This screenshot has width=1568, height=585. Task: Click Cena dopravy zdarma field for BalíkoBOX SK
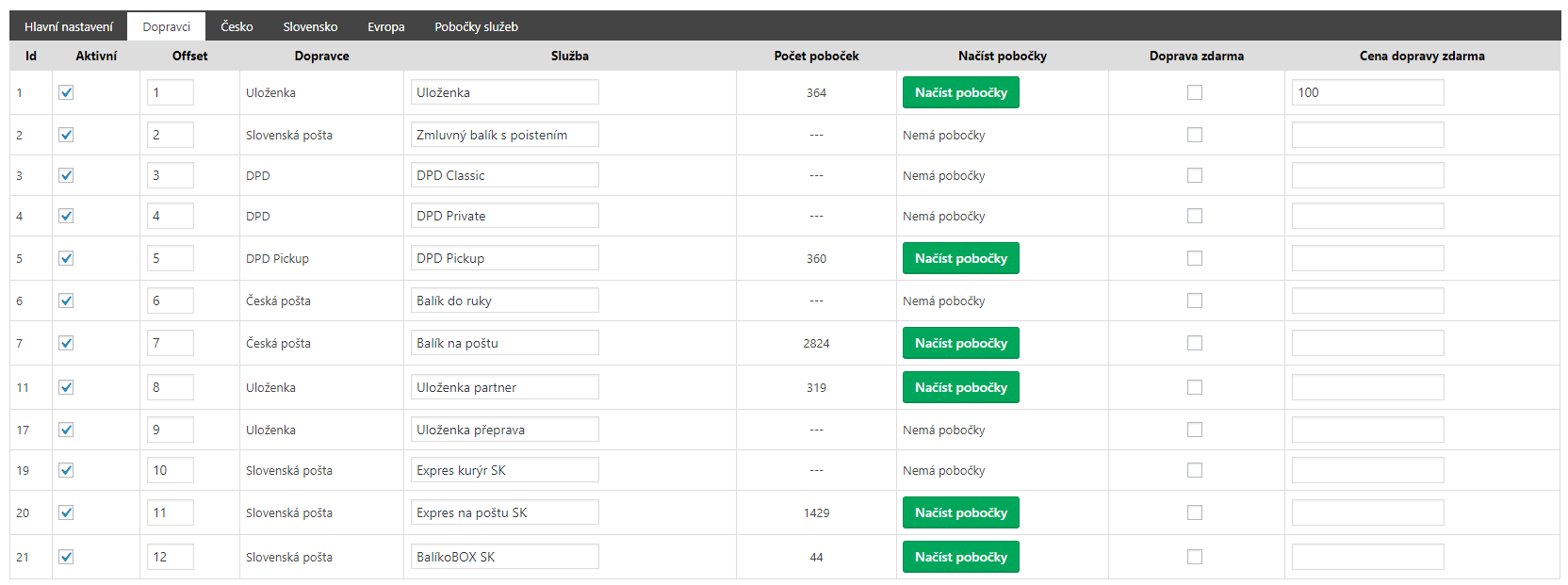tap(1368, 557)
